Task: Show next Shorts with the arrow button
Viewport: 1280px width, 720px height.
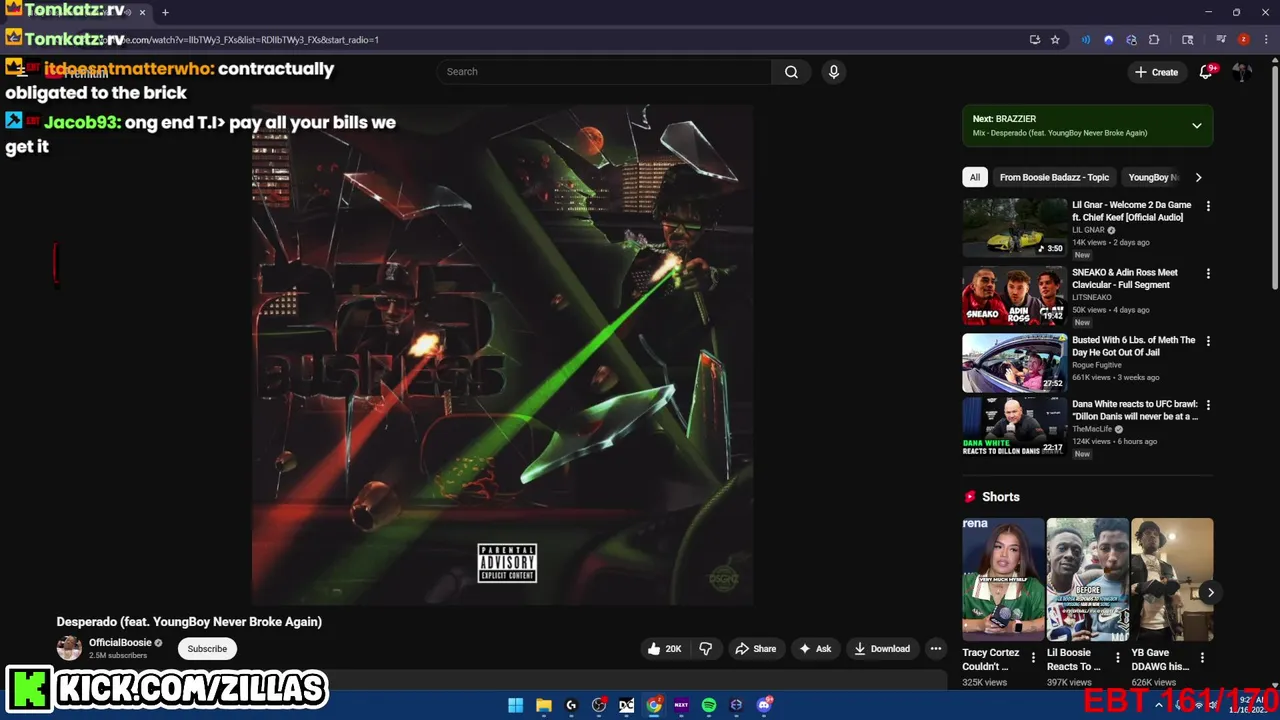Action: click(x=1210, y=592)
